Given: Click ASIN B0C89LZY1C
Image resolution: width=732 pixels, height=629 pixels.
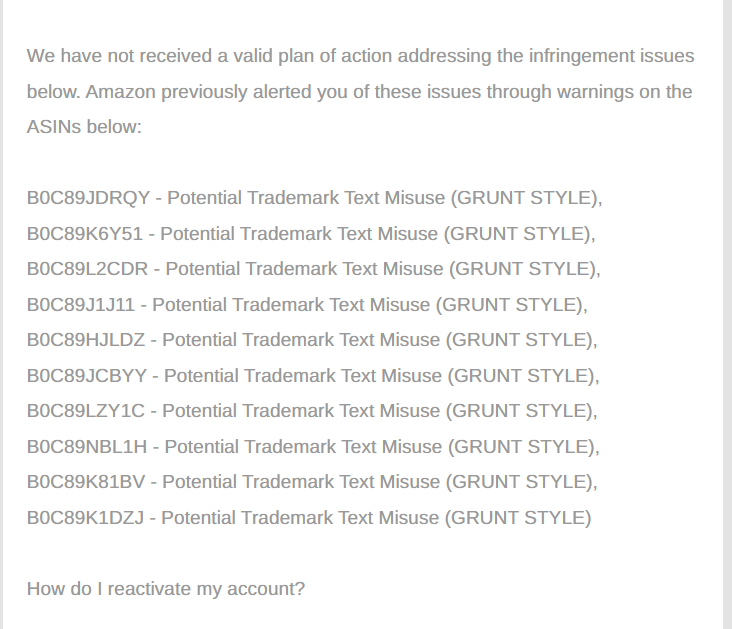Looking at the screenshot, I should 85,411.
